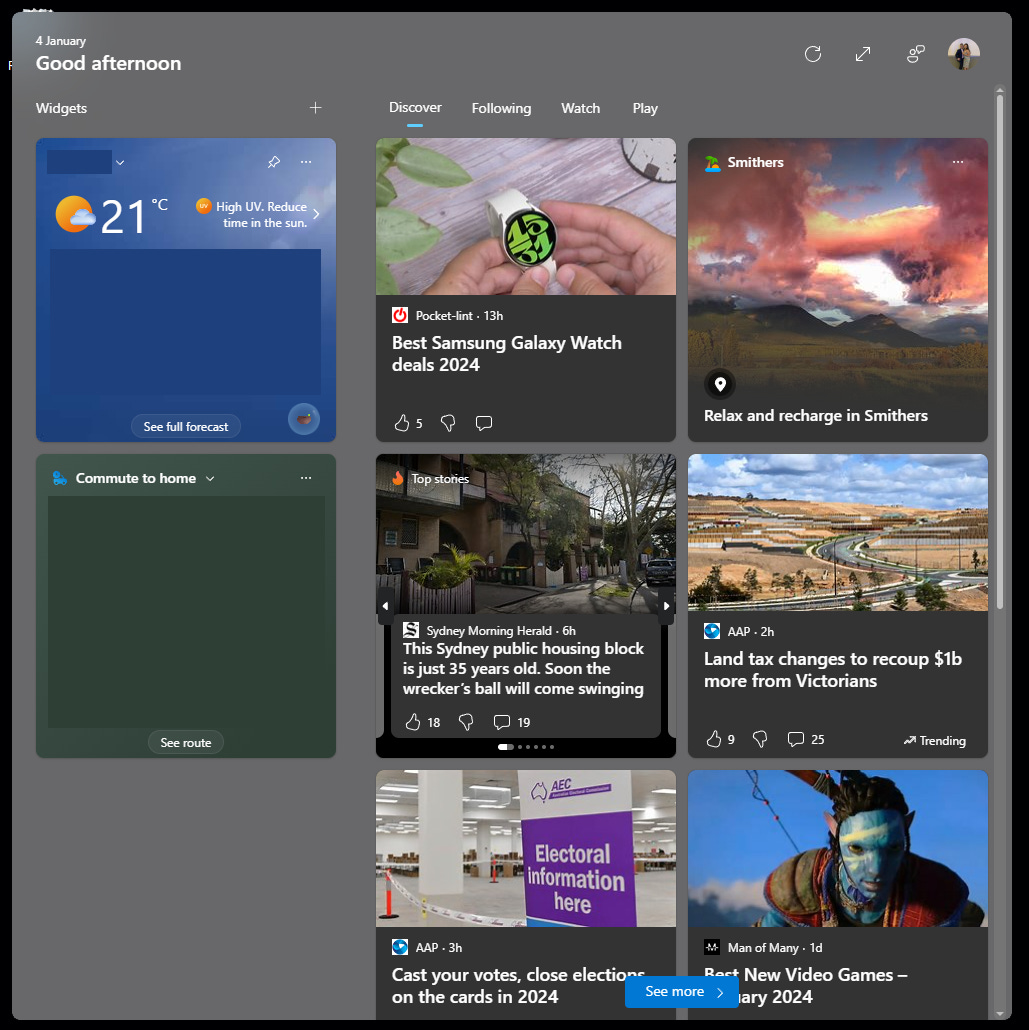
Task: Click the commute car icon
Action: coord(60,478)
